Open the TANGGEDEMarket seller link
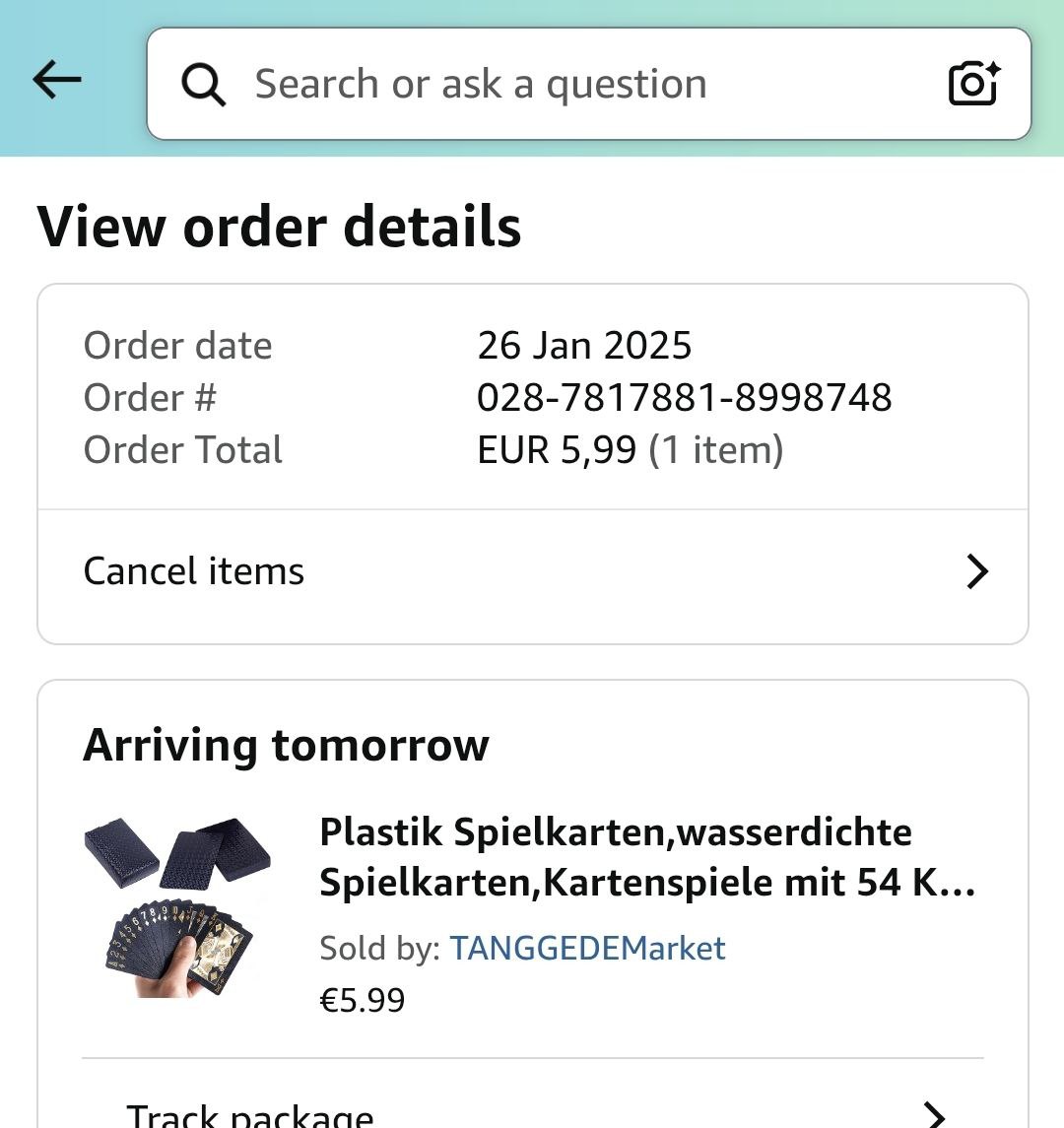This screenshot has height=1128, width=1064. 587,948
